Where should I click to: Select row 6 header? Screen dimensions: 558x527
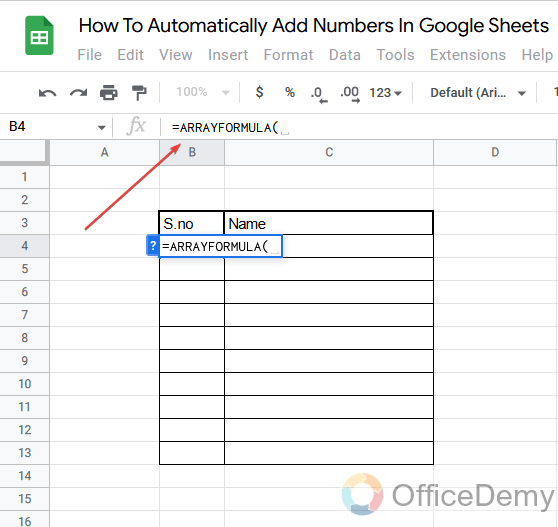[24, 292]
